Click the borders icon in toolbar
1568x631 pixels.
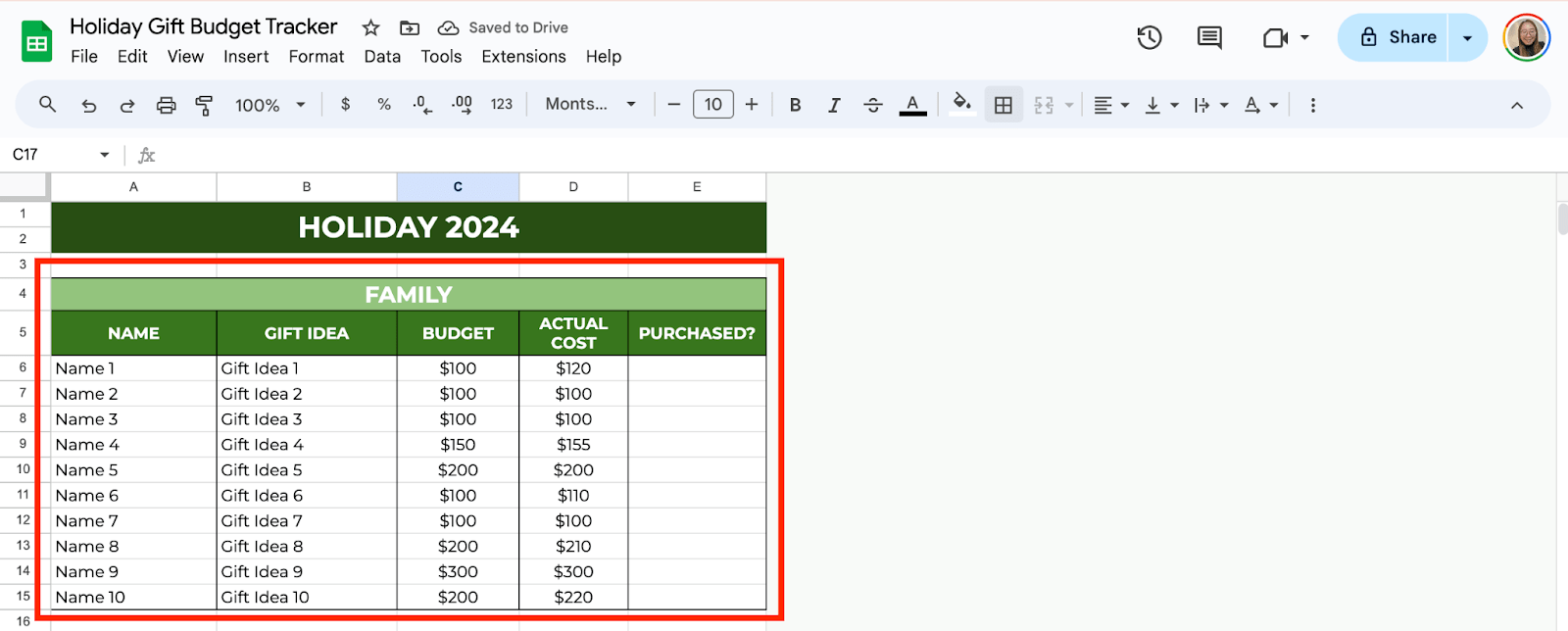1003,105
